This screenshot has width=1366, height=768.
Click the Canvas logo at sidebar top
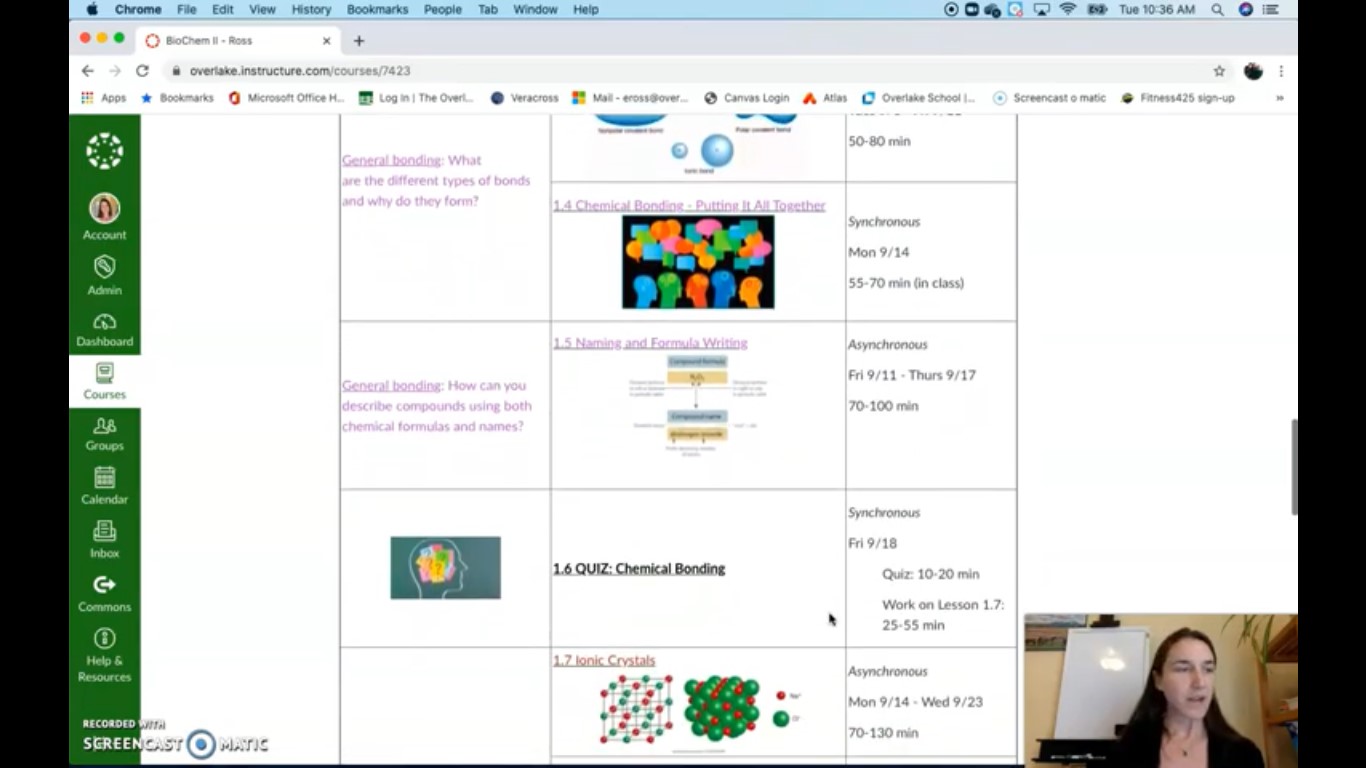coord(104,151)
